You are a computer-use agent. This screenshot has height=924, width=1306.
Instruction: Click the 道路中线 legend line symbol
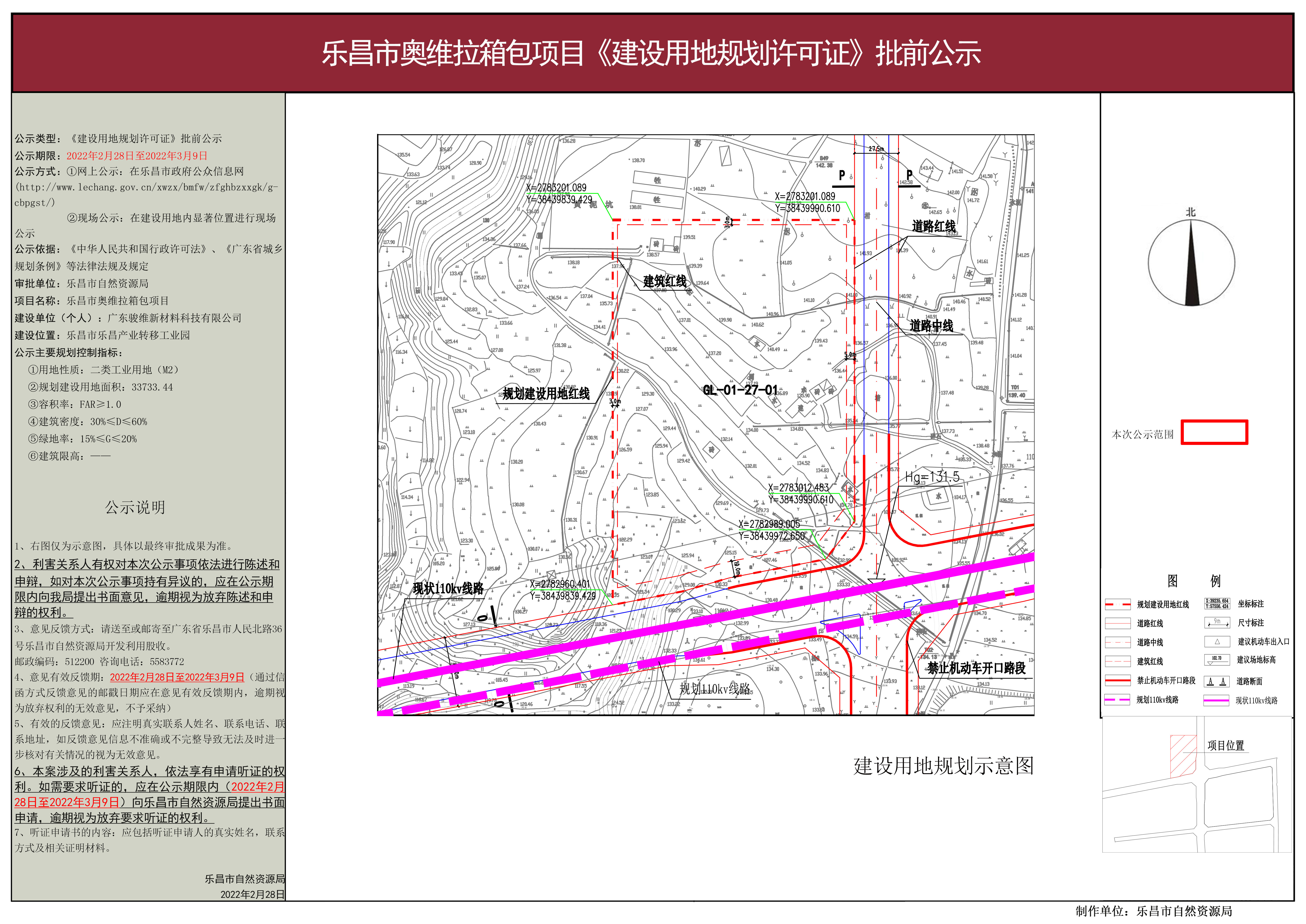pos(1118,642)
